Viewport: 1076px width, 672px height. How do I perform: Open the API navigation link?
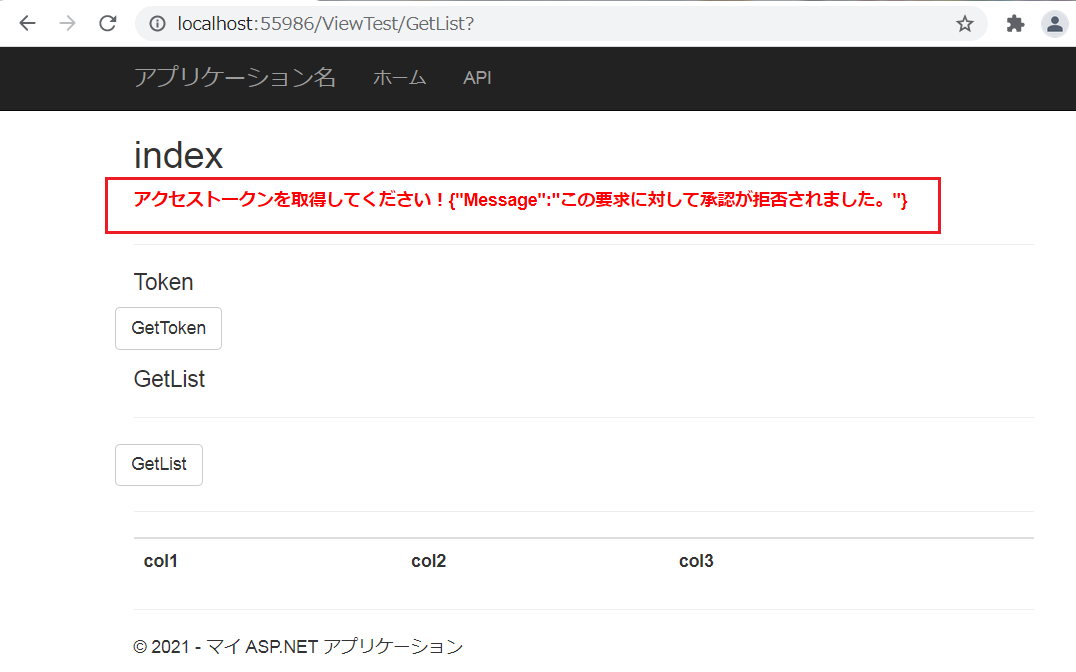coord(477,78)
